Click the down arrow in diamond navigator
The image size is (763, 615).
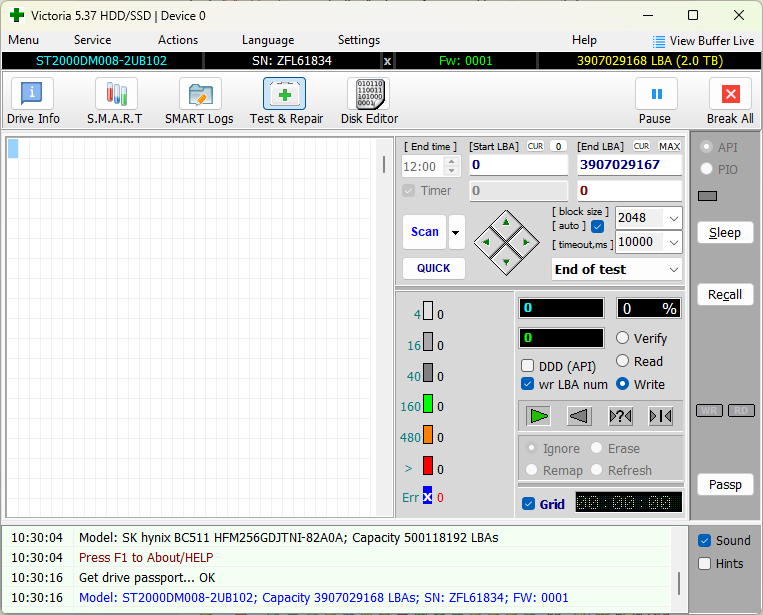pyautogui.click(x=506, y=262)
